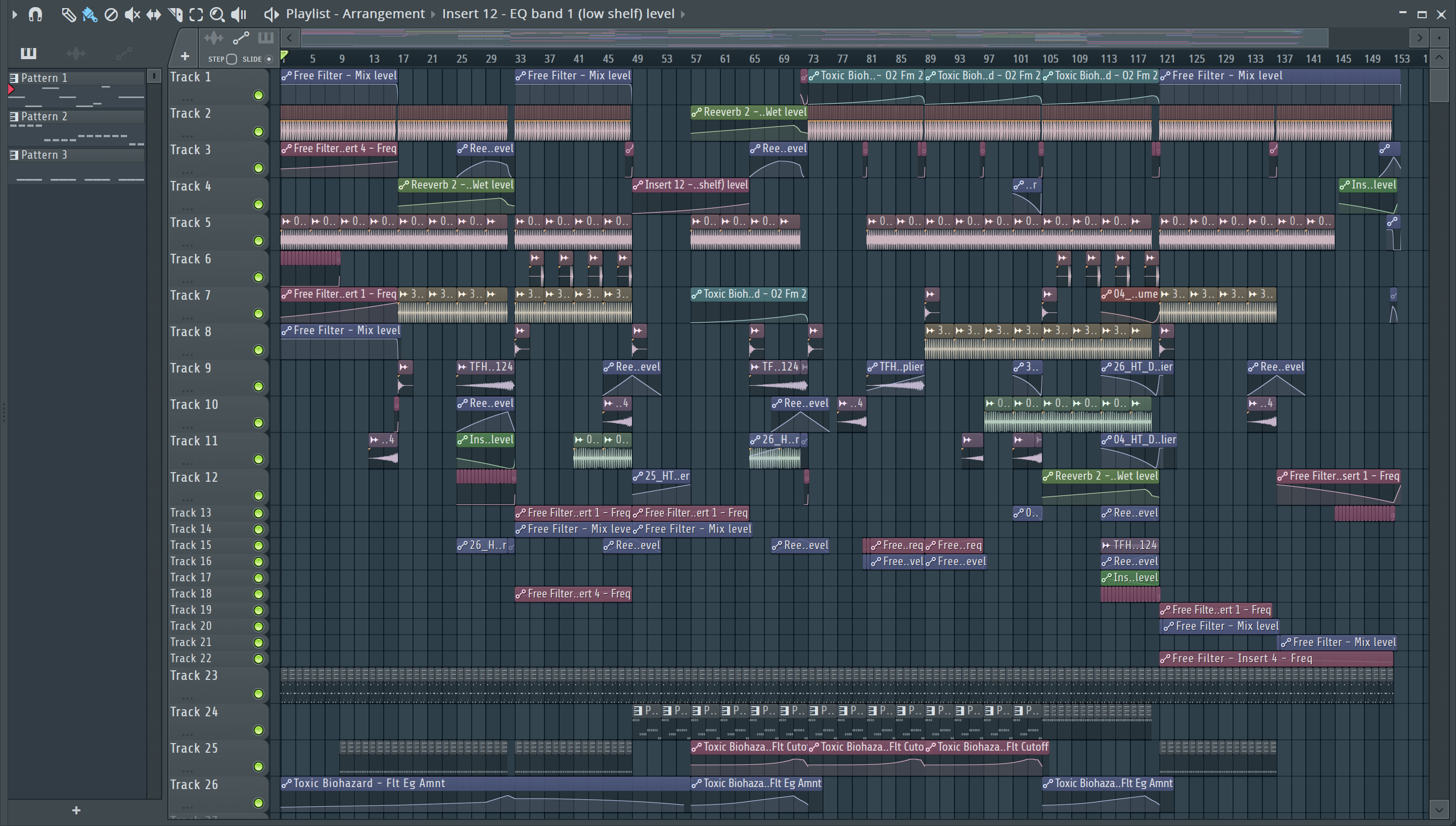Open the Arrangement dropdown in the title
This screenshot has width=1456, height=826.
click(383, 14)
